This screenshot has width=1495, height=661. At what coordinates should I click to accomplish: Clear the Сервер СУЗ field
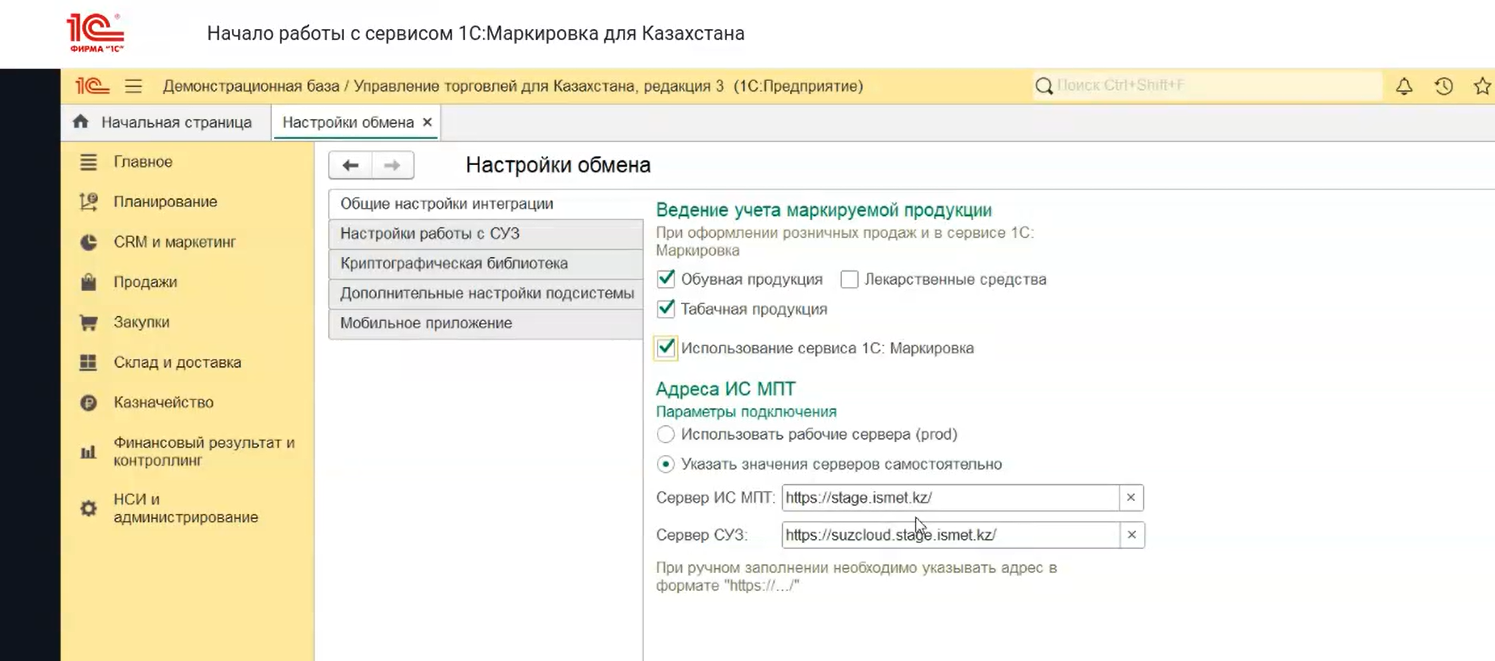(x=1131, y=535)
